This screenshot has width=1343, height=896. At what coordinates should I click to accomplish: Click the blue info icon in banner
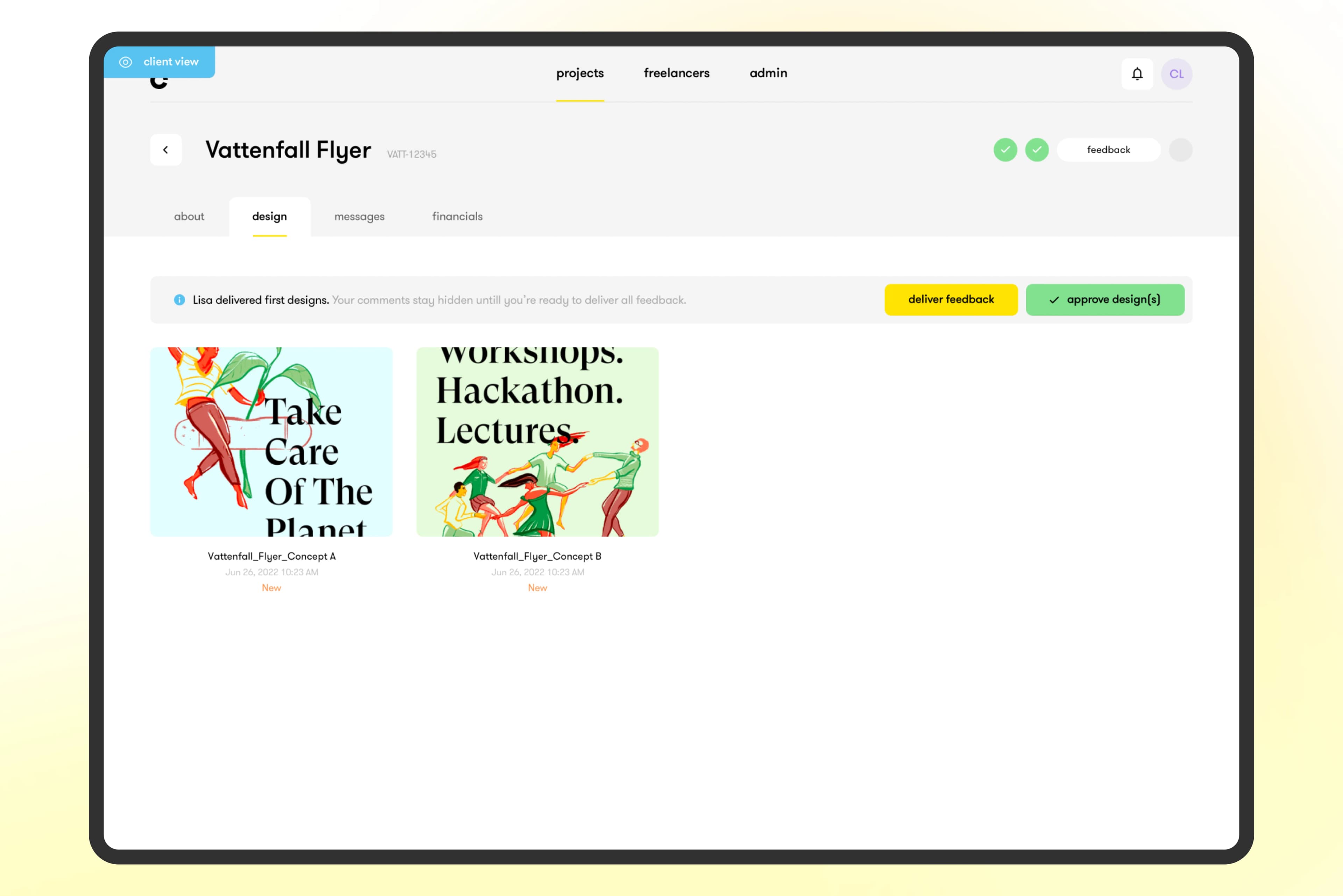coord(179,300)
